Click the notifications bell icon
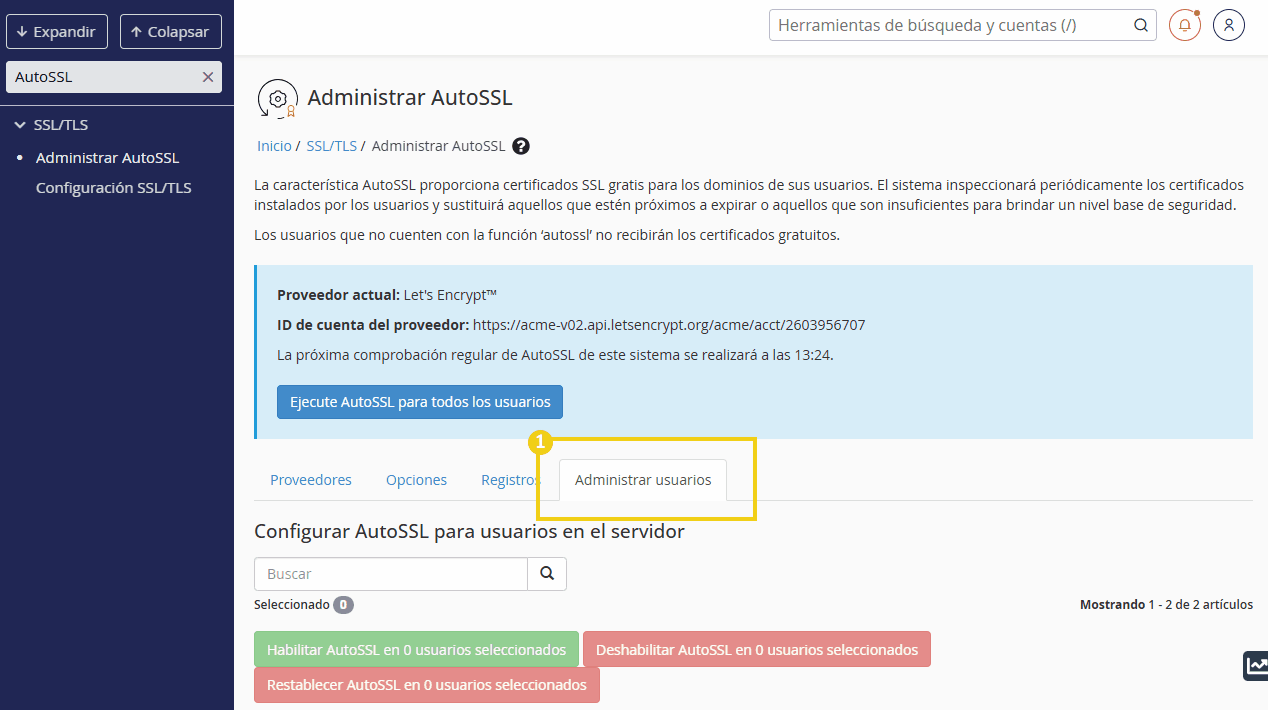The image size is (1268, 710). coord(1184,25)
